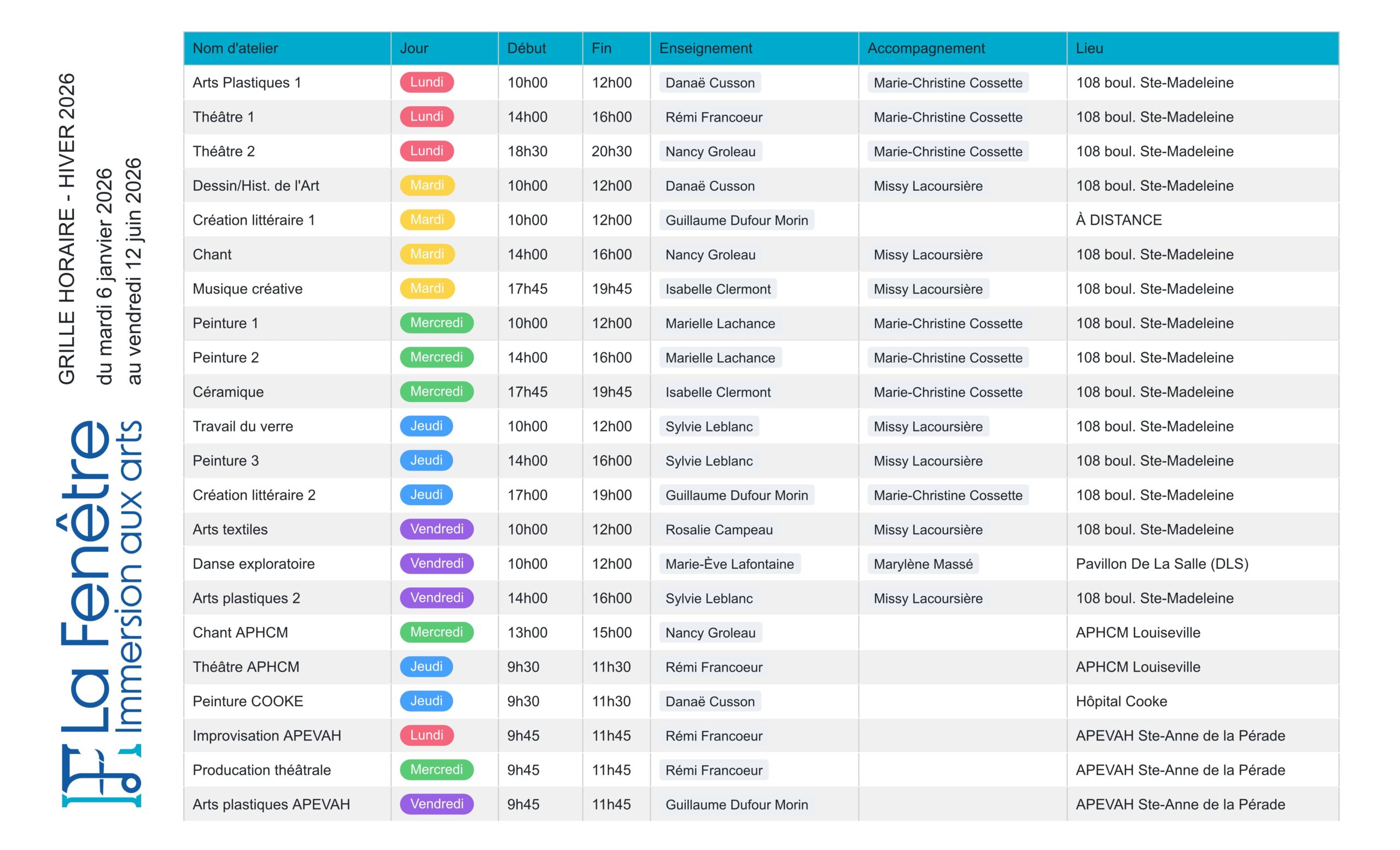Click Marie-Ève Lafontaine teacher tag
1400x850 pixels.
tap(729, 564)
